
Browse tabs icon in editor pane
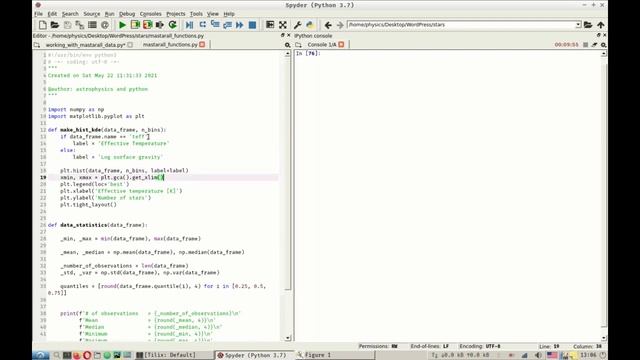click(x=37, y=45)
